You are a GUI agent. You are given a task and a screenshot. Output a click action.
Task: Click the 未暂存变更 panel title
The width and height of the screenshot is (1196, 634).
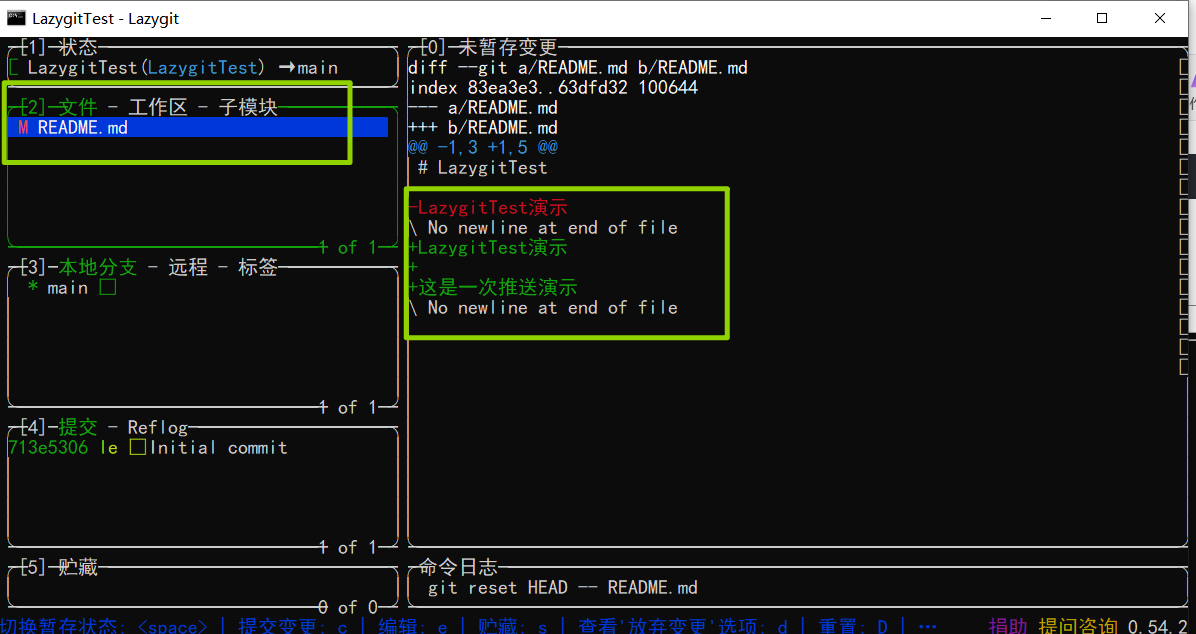click(508, 47)
